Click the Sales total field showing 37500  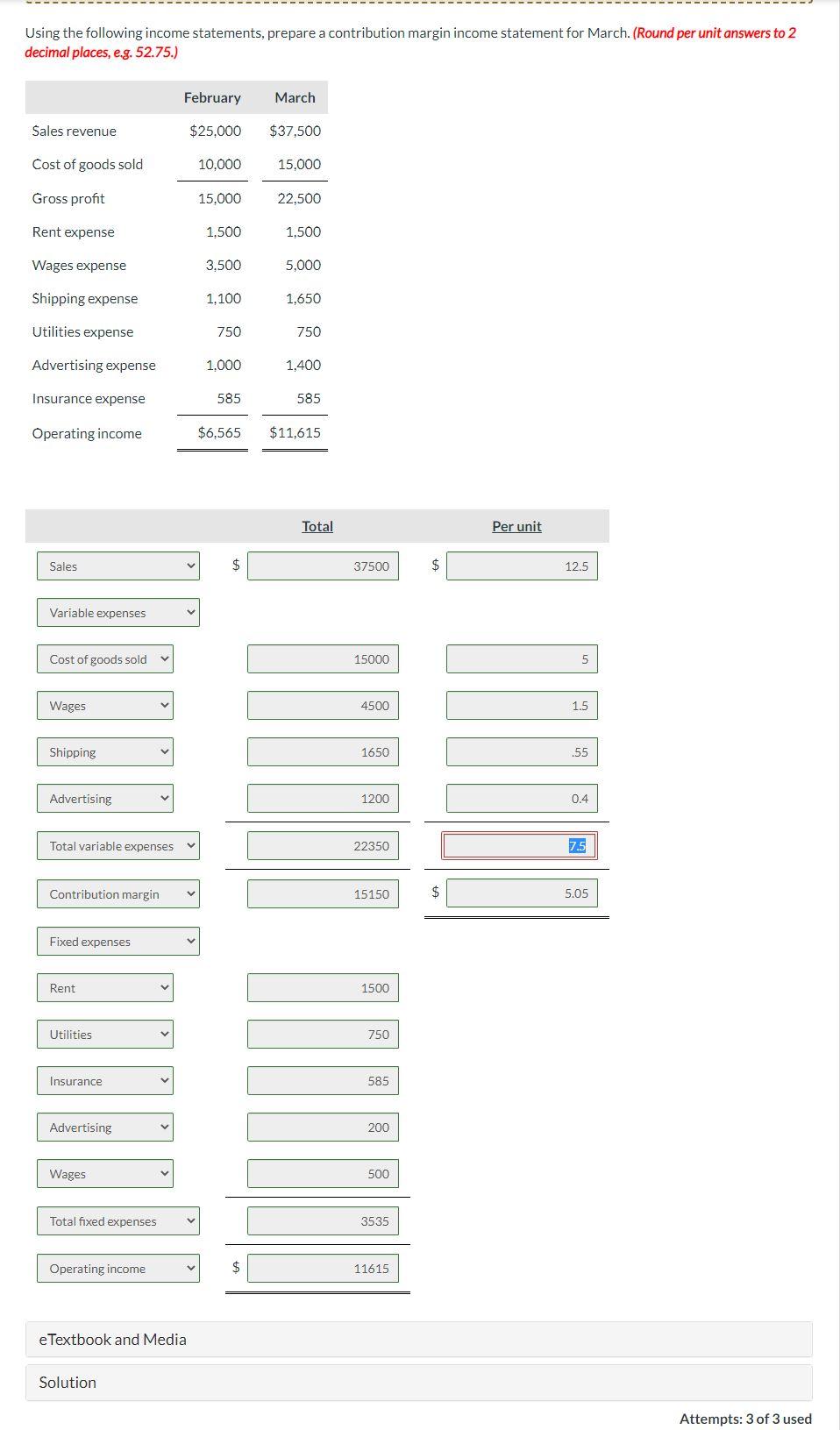pyautogui.click(x=323, y=566)
